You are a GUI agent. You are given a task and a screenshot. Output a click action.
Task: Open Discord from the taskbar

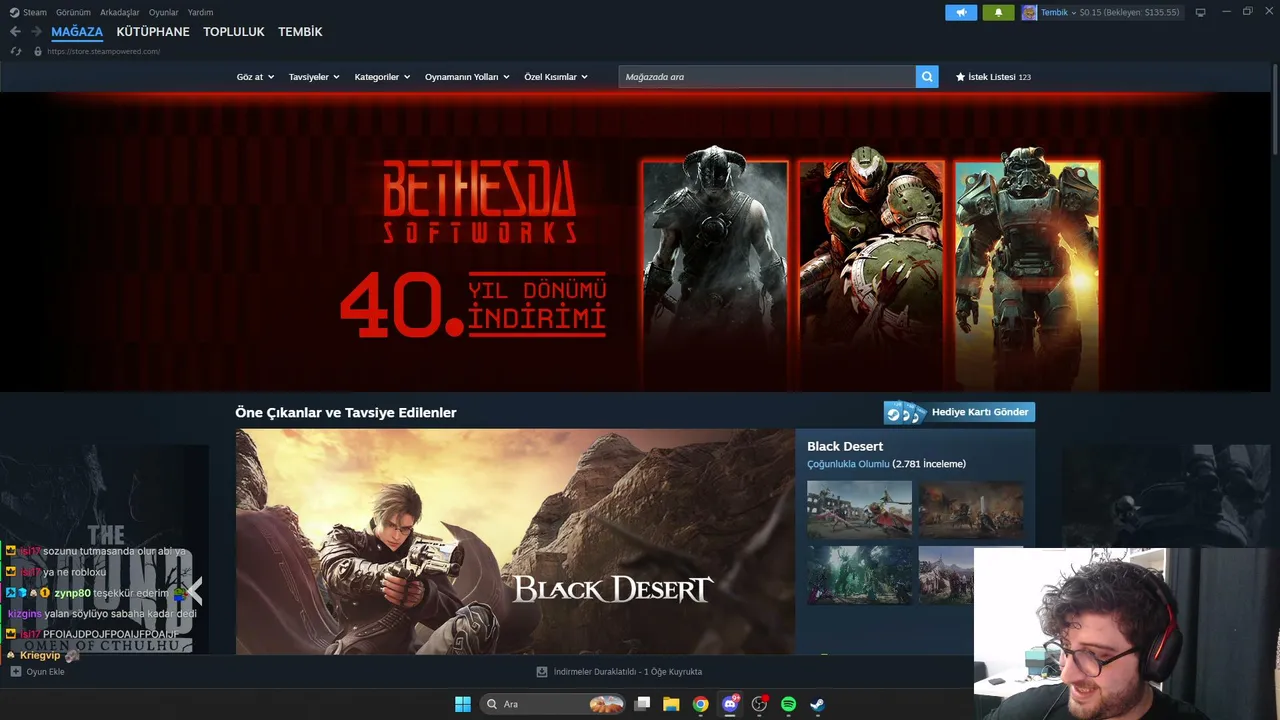tap(730, 704)
